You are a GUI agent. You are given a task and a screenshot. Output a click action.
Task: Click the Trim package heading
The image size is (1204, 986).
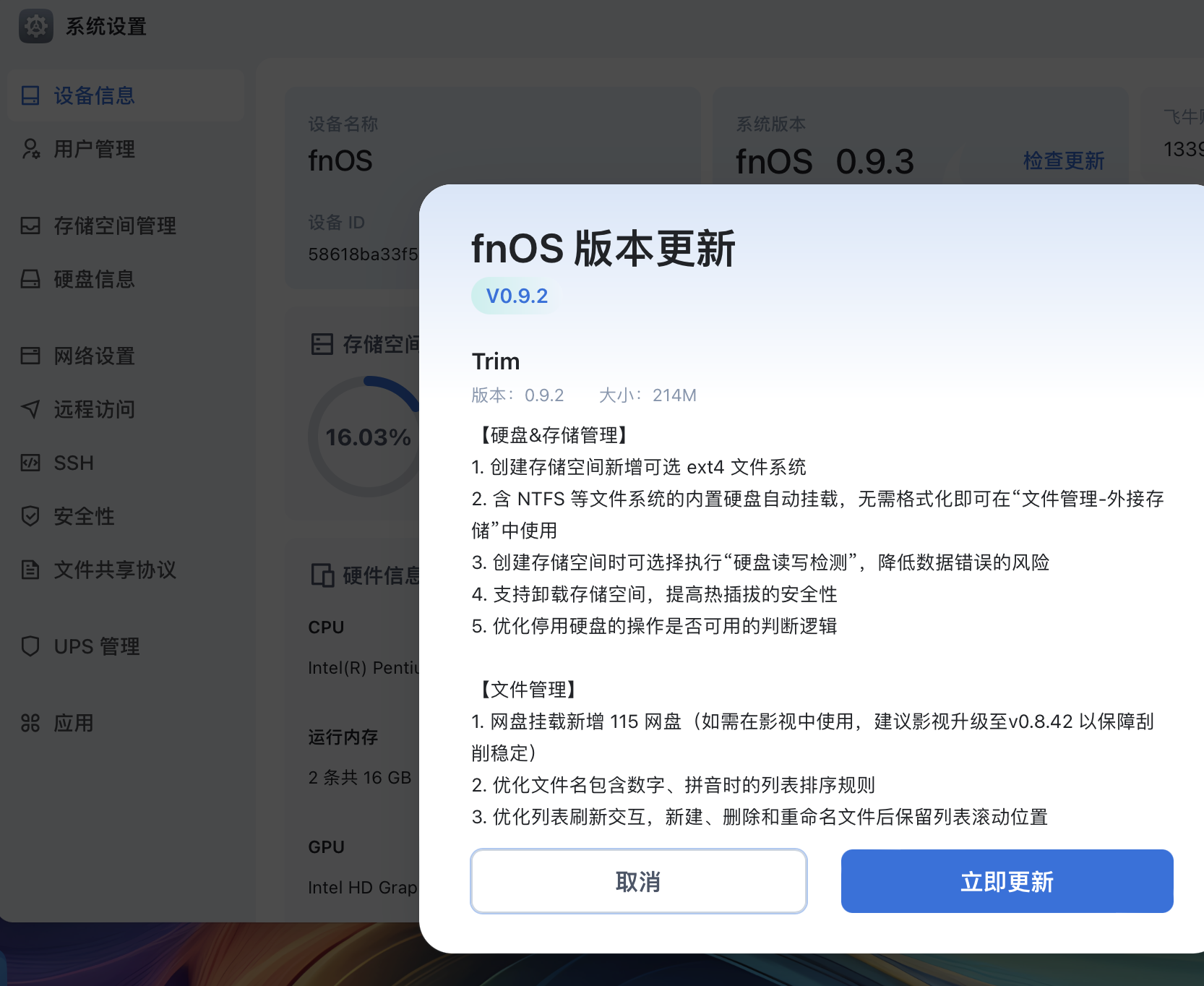(x=496, y=361)
